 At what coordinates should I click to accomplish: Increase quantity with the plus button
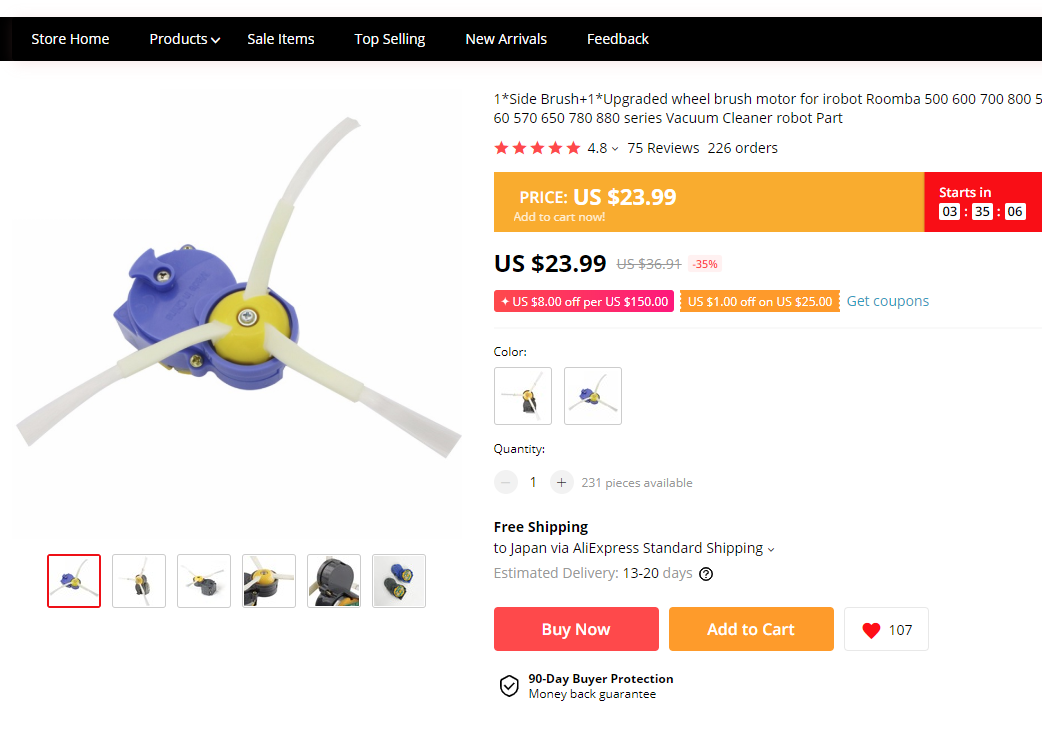pyautogui.click(x=562, y=482)
